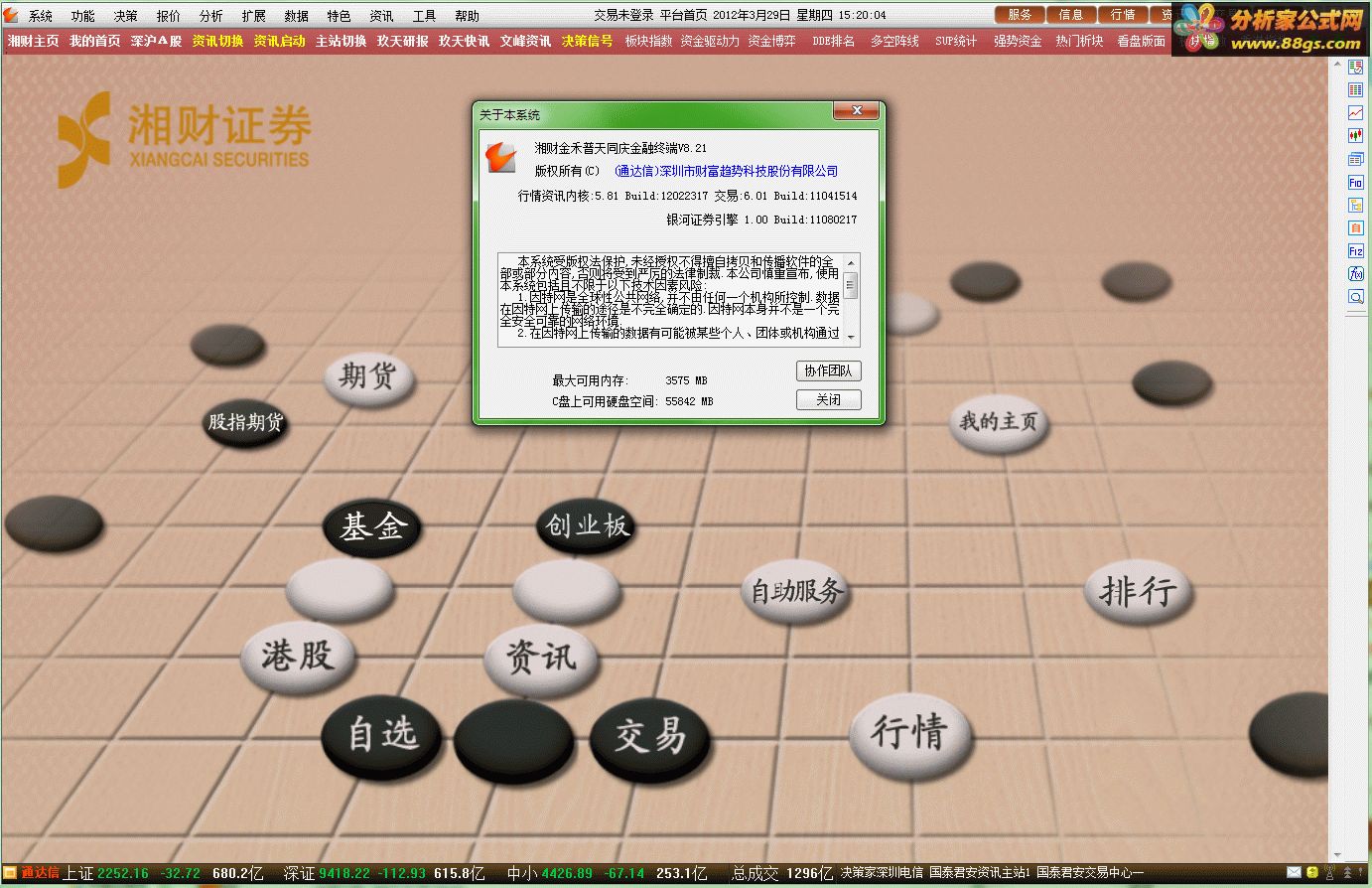Screen dimensions: 1372x888
Task: Open the 基金 black stone
Action: 373,526
